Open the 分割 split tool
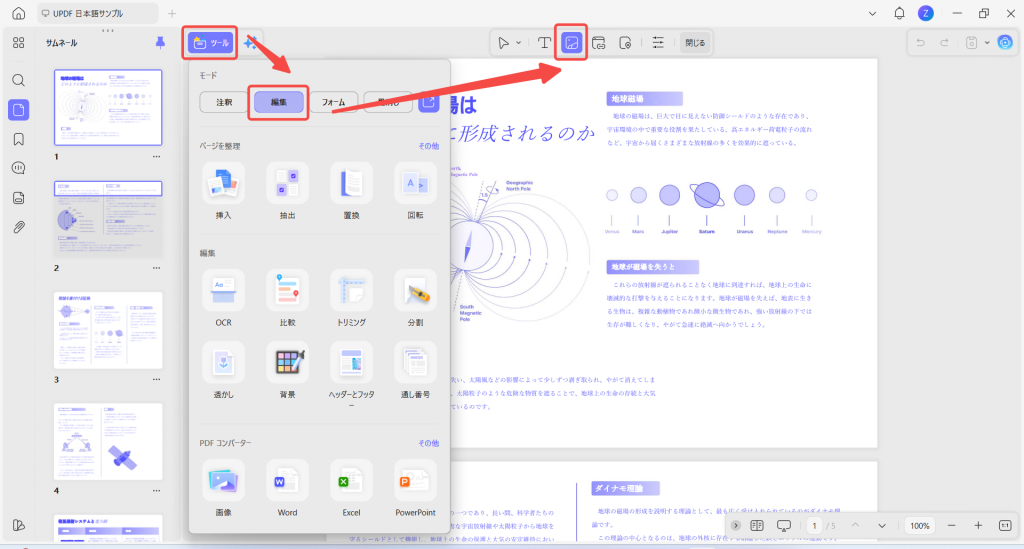The width and height of the screenshot is (1024, 549). pos(415,290)
